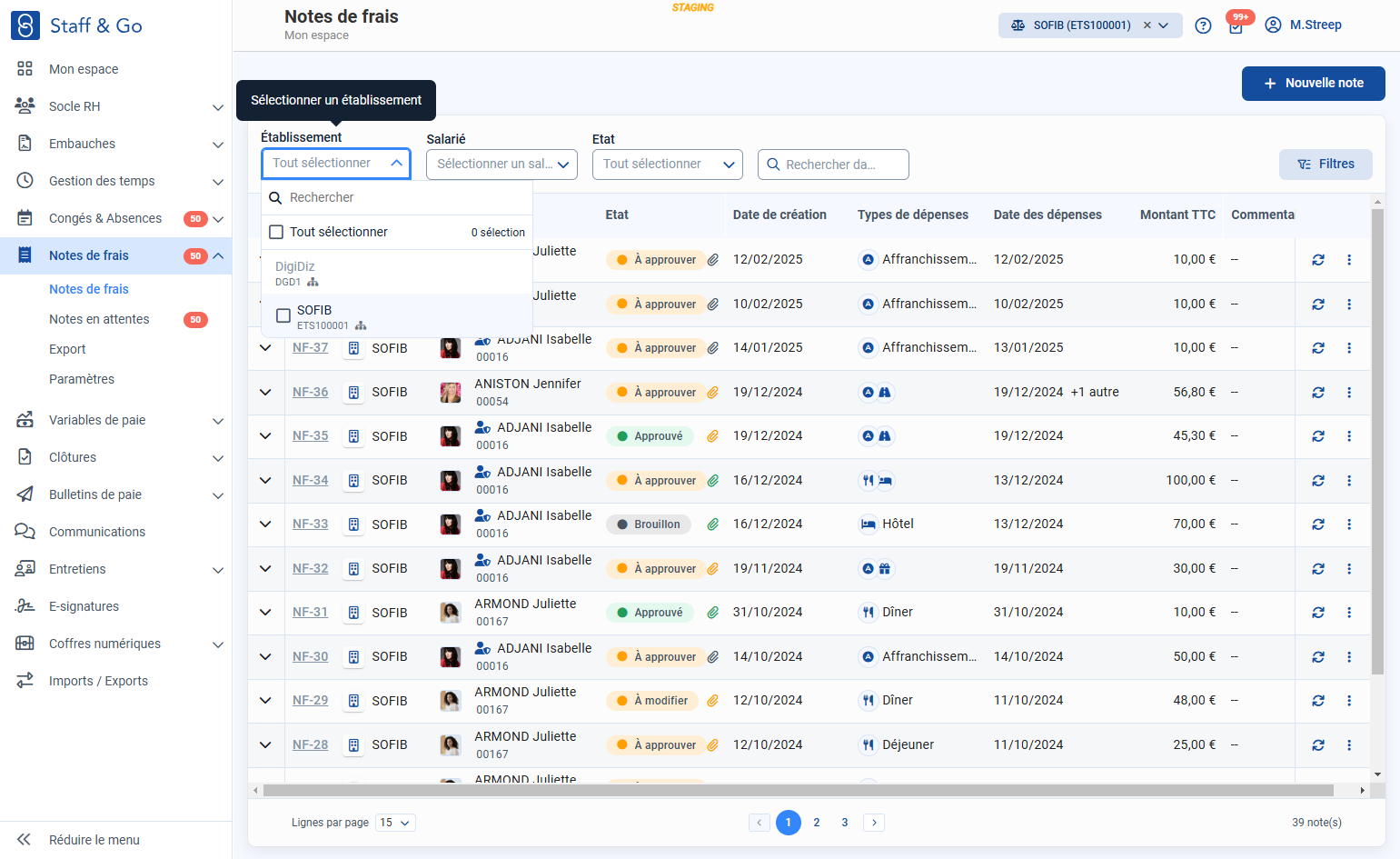Check the SOFIB establishment checkbox

tap(283, 316)
